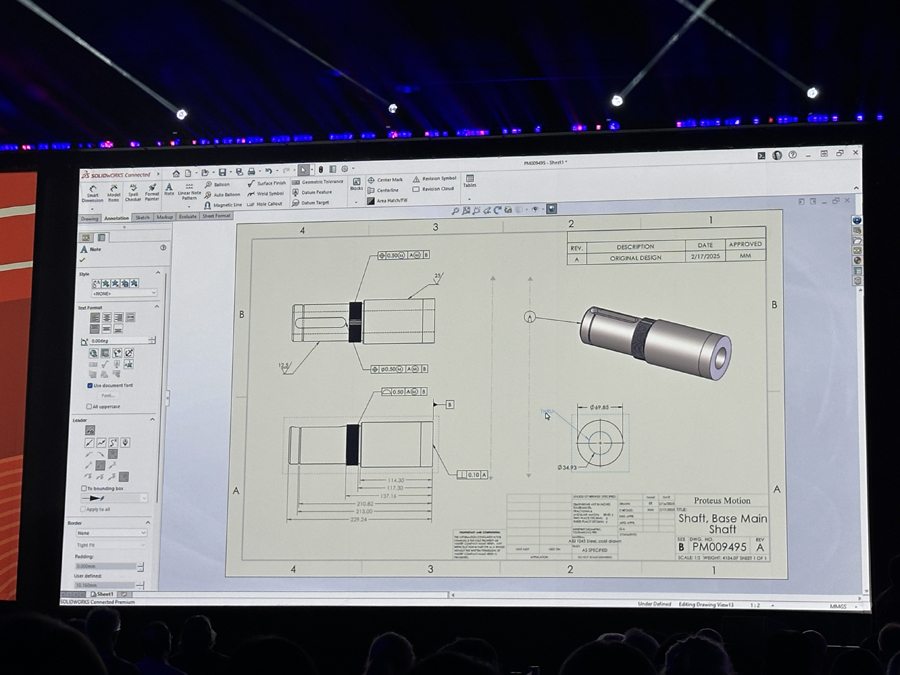Confirm the note with the green checkmark
This screenshot has width=900, height=675.
coord(83,260)
